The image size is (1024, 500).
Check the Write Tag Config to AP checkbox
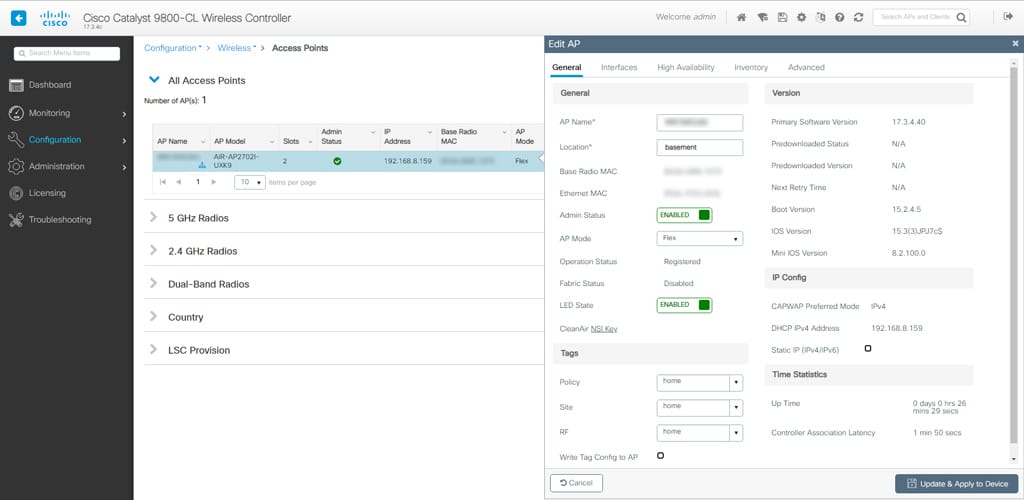point(660,456)
